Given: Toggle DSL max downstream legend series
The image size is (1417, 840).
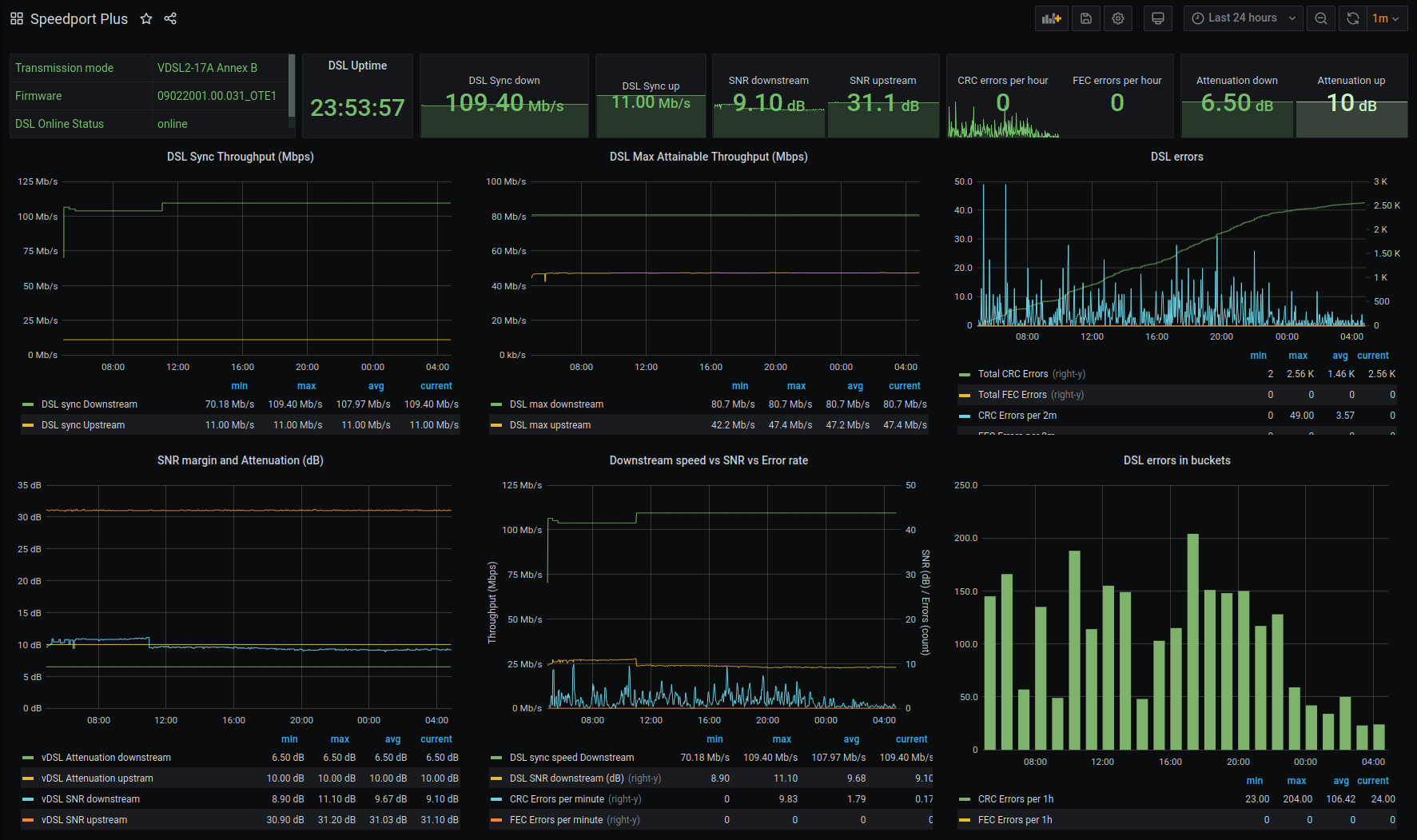Looking at the screenshot, I should point(556,404).
